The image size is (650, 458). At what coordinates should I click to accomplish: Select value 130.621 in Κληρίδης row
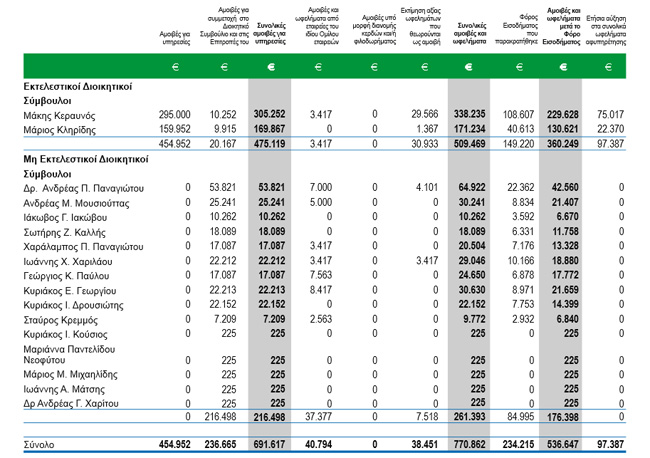(563, 129)
